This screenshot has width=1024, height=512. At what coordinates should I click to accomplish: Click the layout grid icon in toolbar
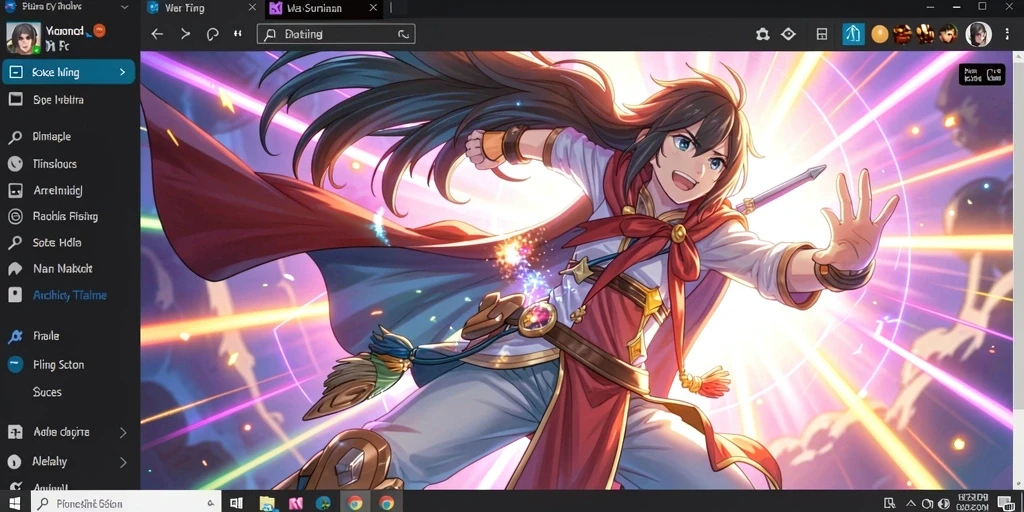pyautogui.click(x=822, y=34)
